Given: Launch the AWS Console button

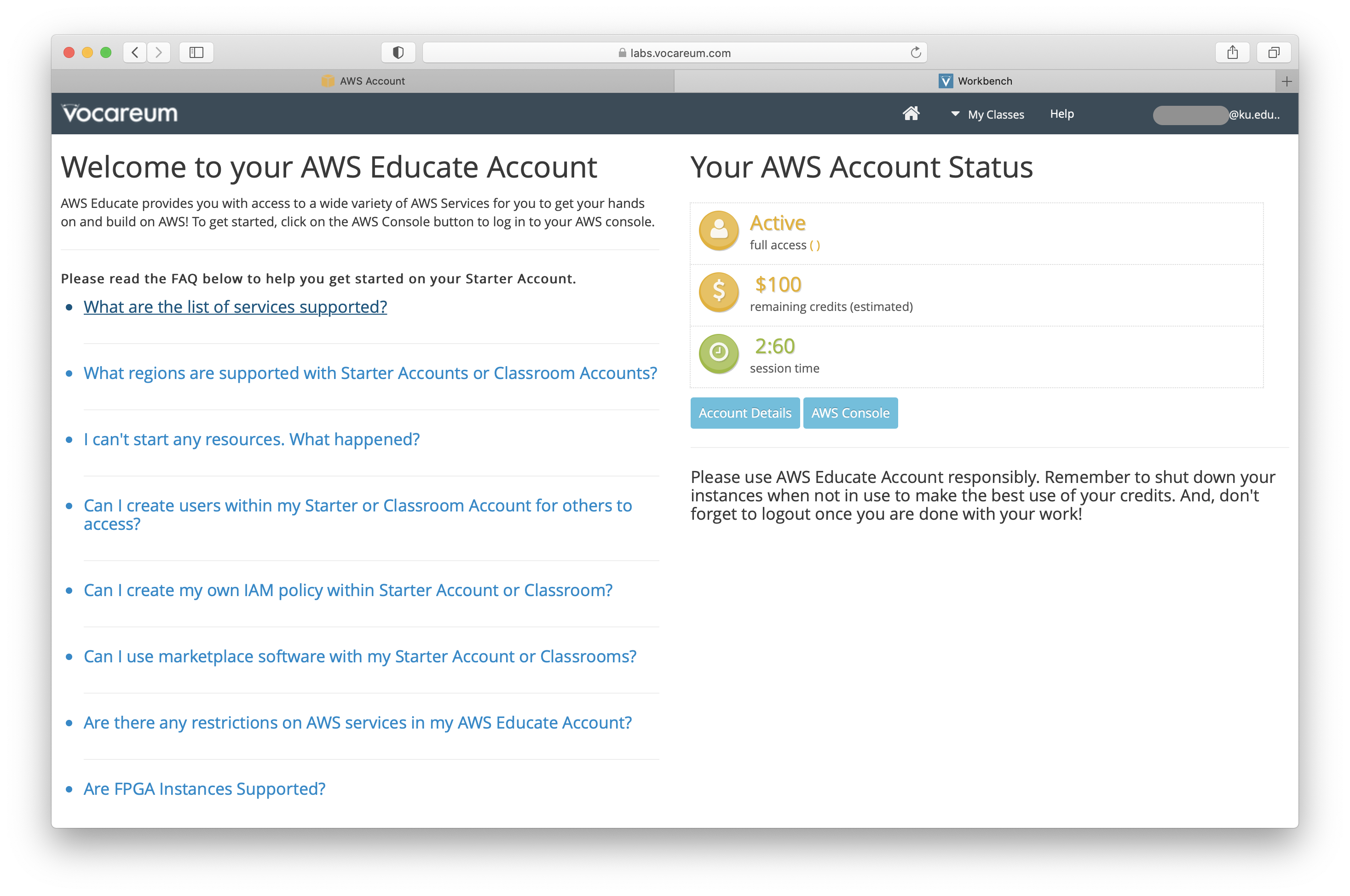Looking at the screenshot, I should pos(850,413).
